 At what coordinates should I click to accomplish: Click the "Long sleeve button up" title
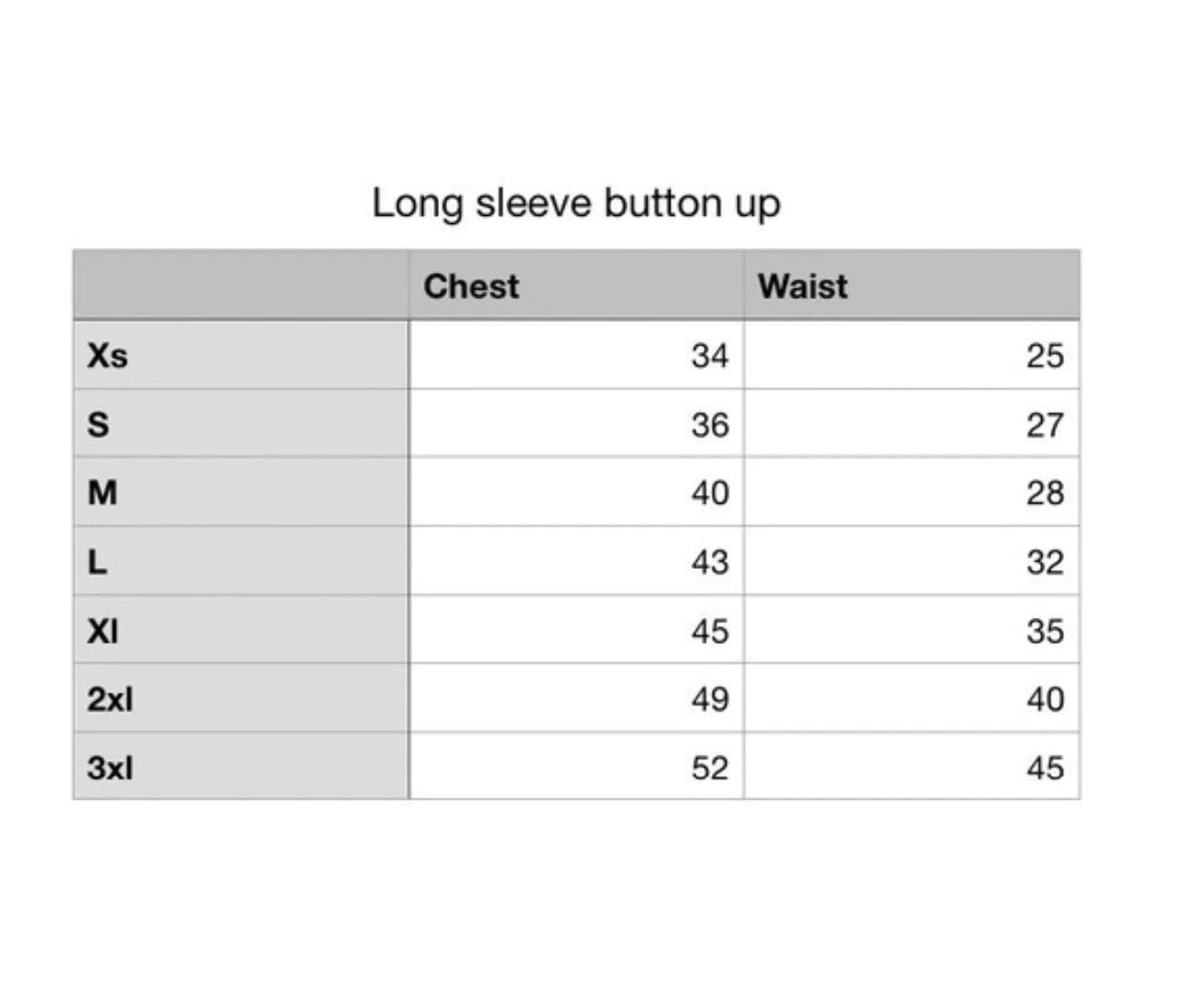(x=576, y=203)
